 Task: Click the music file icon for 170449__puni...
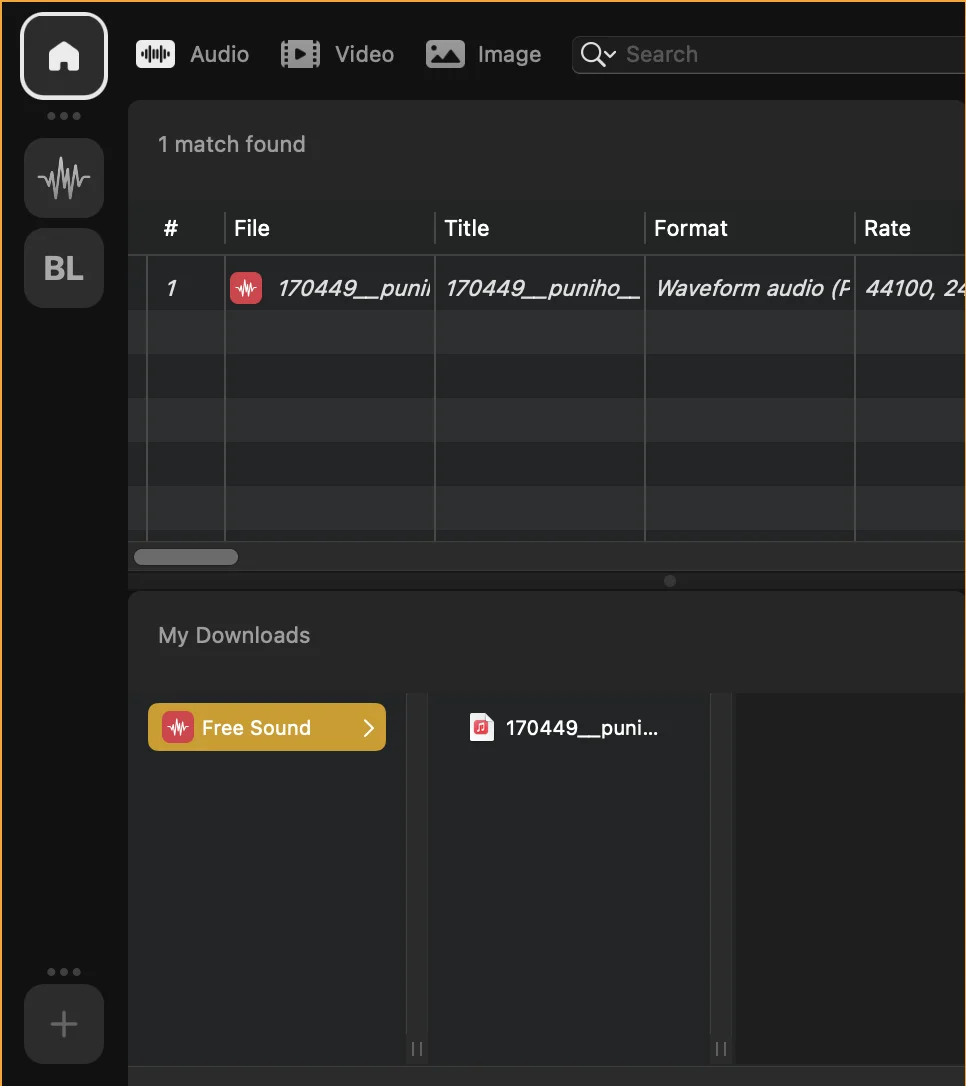482,727
